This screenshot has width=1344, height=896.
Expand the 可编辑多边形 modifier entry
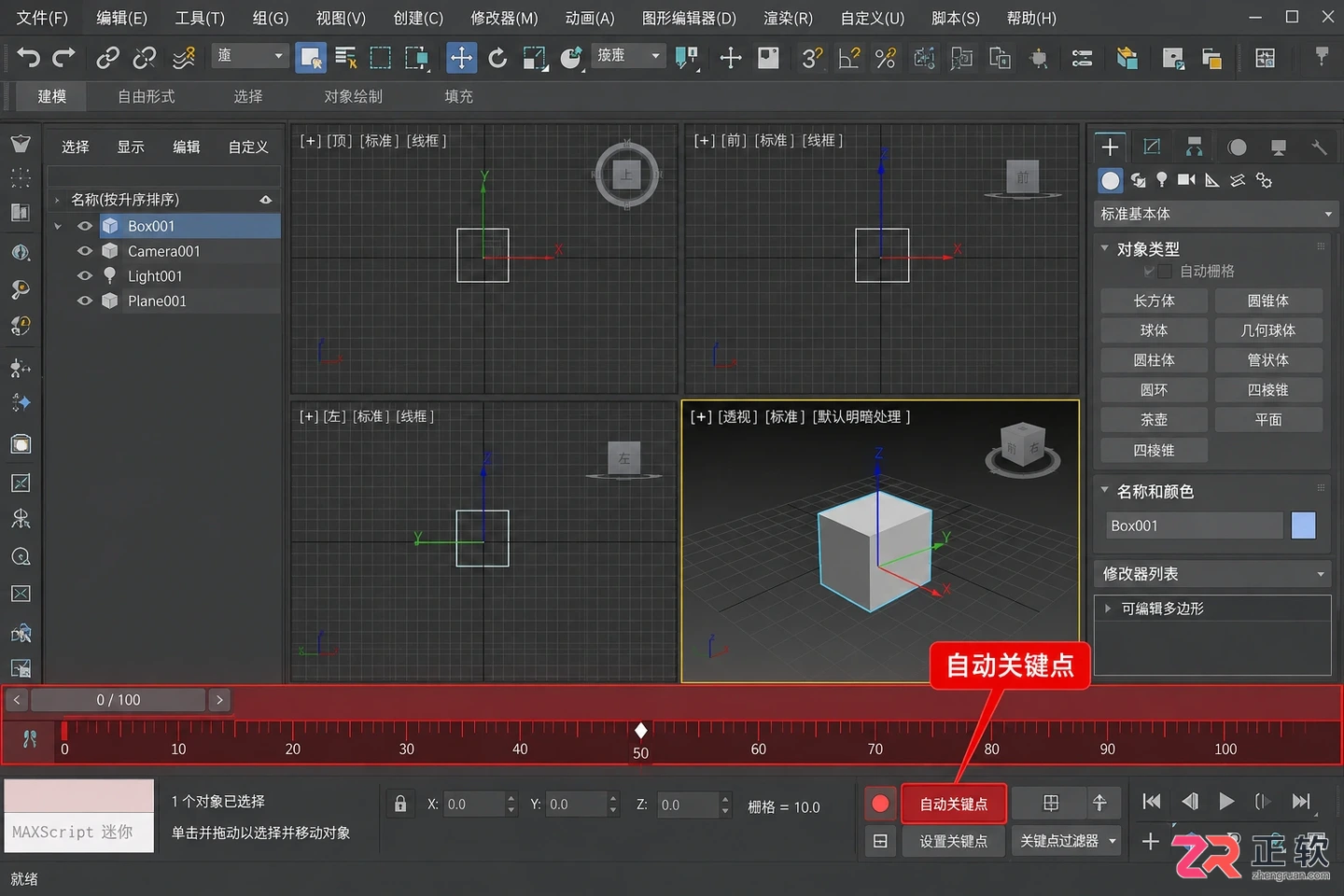click(1108, 609)
